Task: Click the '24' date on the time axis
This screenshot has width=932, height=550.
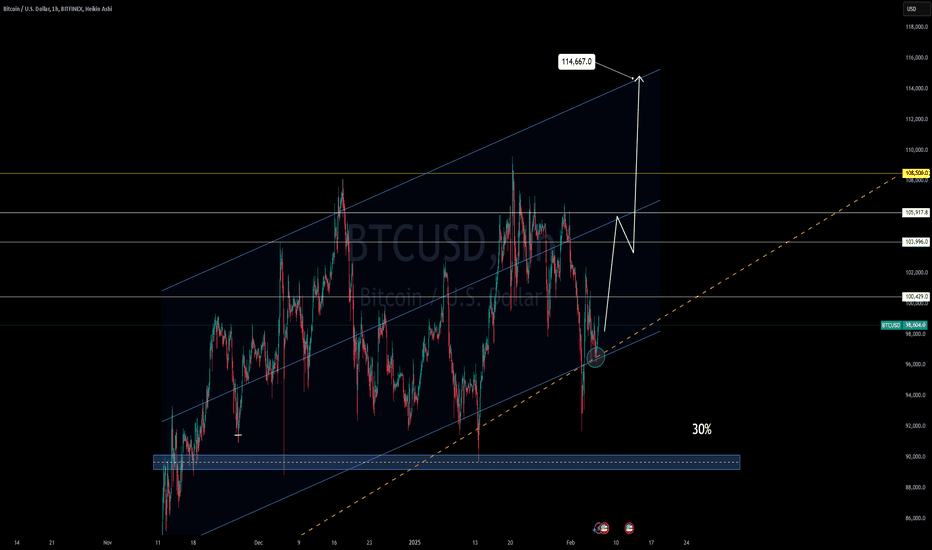Action: pos(687,542)
